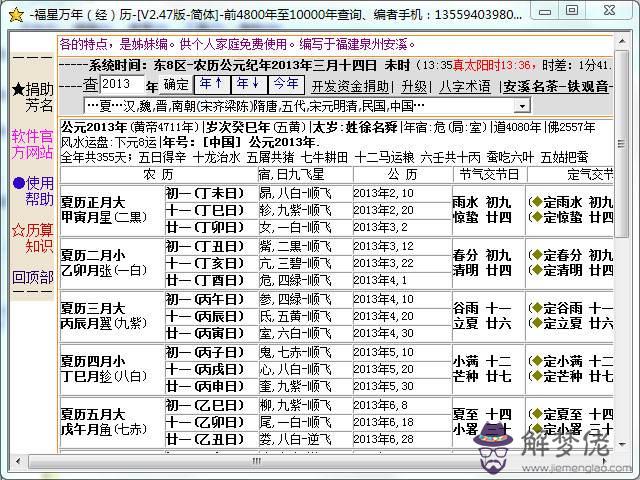This screenshot has width=640, height=480.
Task: Open ★捐助芳名 in the sidebar
Action: click(33, 96)
